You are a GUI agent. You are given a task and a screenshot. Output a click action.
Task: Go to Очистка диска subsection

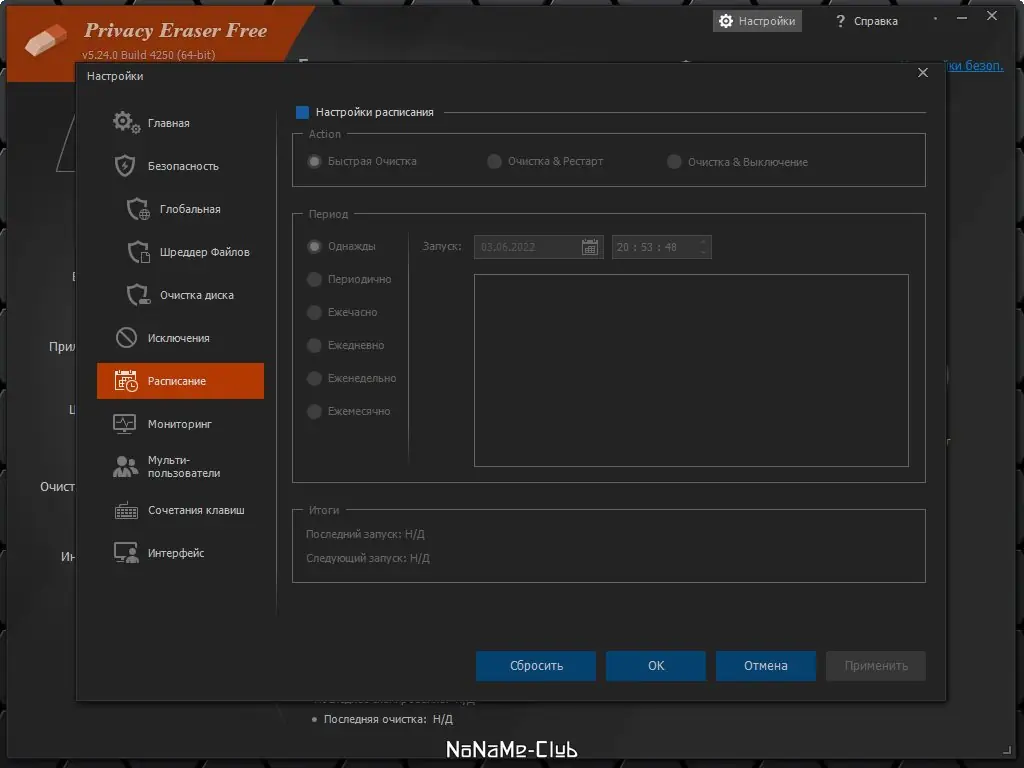click(180, 295)
